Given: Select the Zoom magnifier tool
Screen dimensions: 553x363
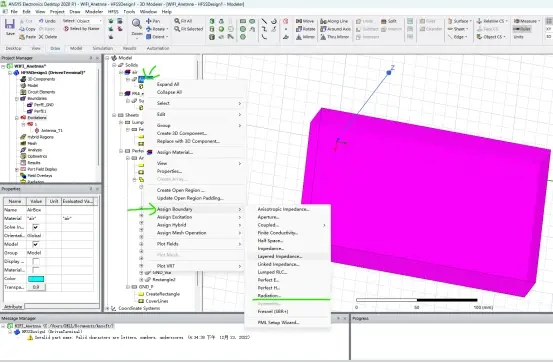Looking at the screenshot, I should pos(136,24).
